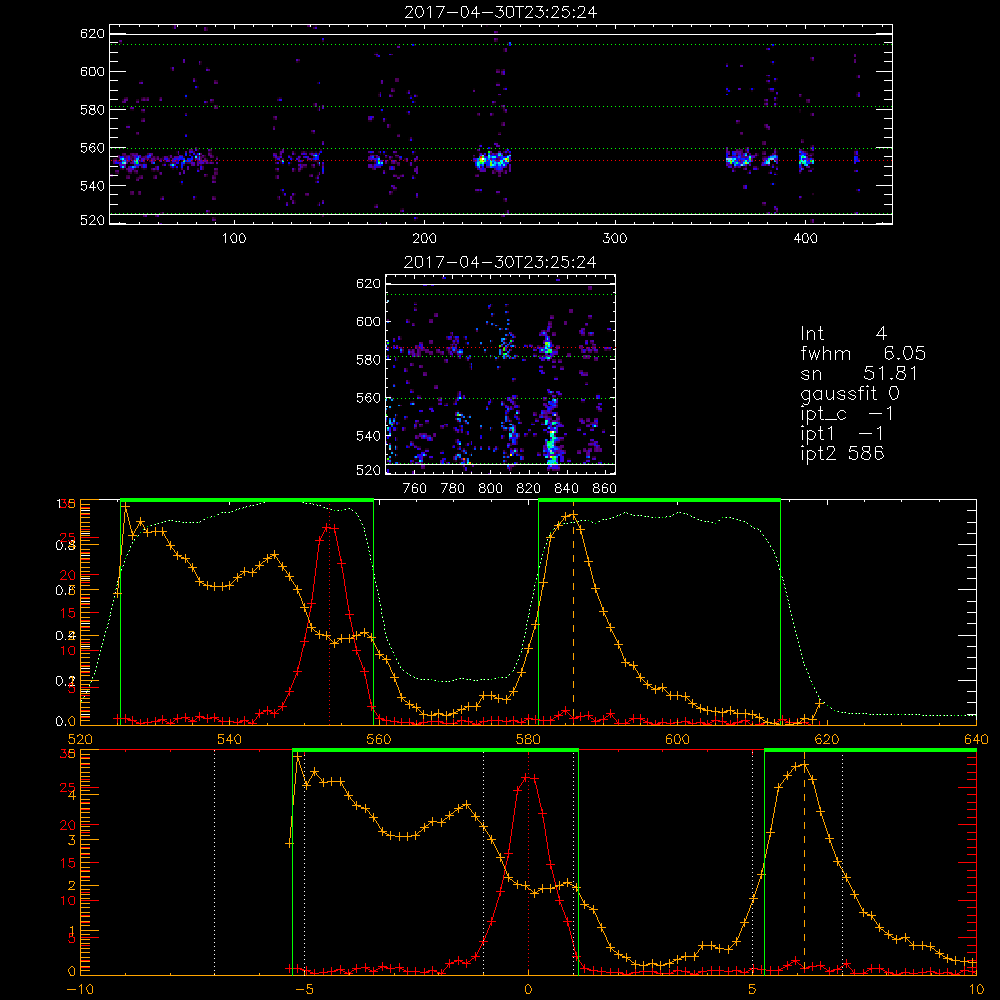Select the 'Int 4' readout text
This screenshot has height=1000, width=1000.
843,333
